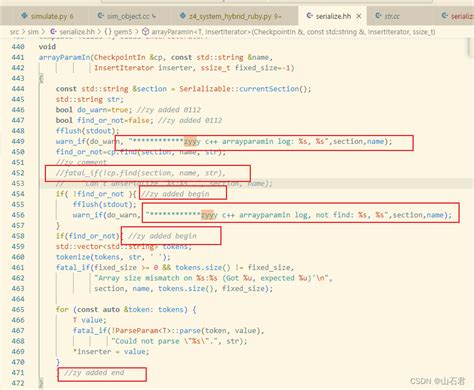474x390 pixels.
Task: Click 'fflush(stdout);' on line 448
Action: (87, 131)
